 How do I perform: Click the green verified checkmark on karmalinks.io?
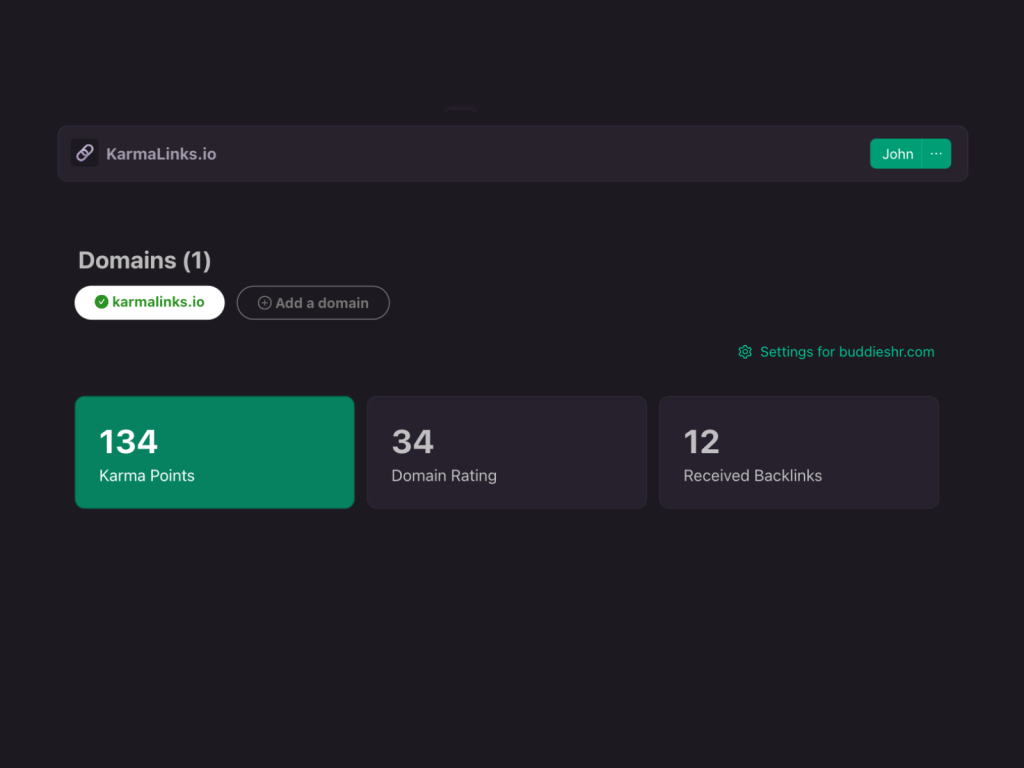click(x=101, y=302)
